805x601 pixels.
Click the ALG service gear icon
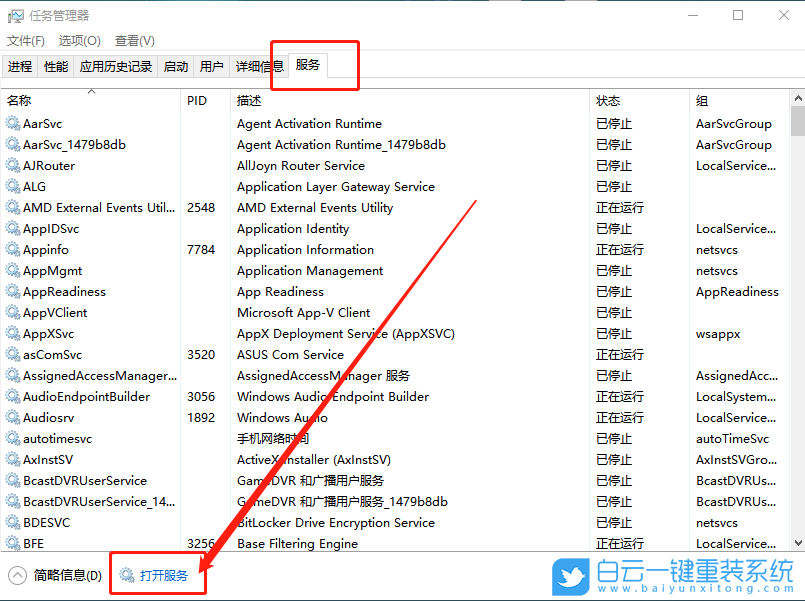coord(14,186)
